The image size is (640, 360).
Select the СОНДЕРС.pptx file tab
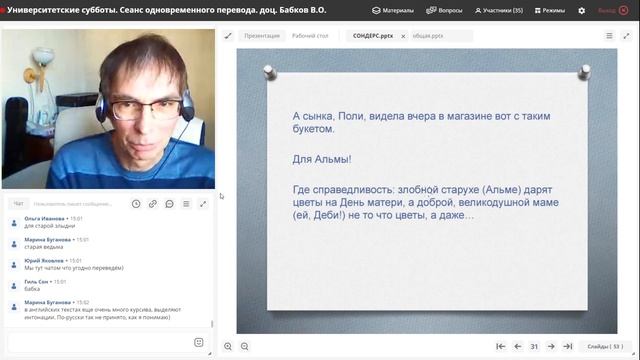(373, 36)
